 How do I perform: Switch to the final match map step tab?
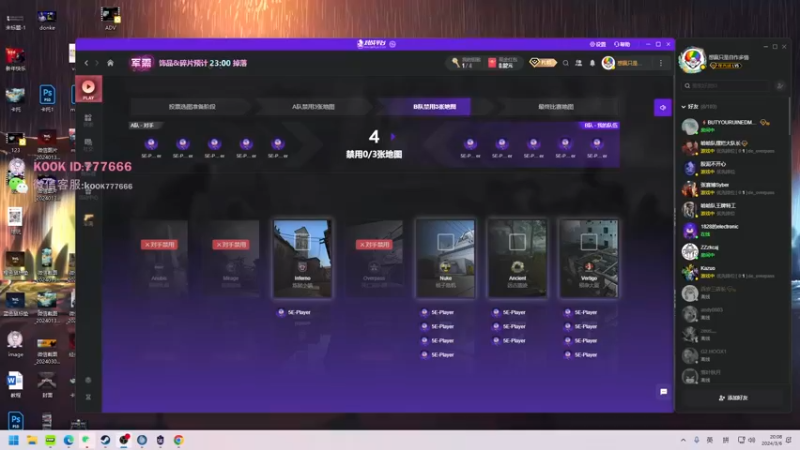pos(556,107)
